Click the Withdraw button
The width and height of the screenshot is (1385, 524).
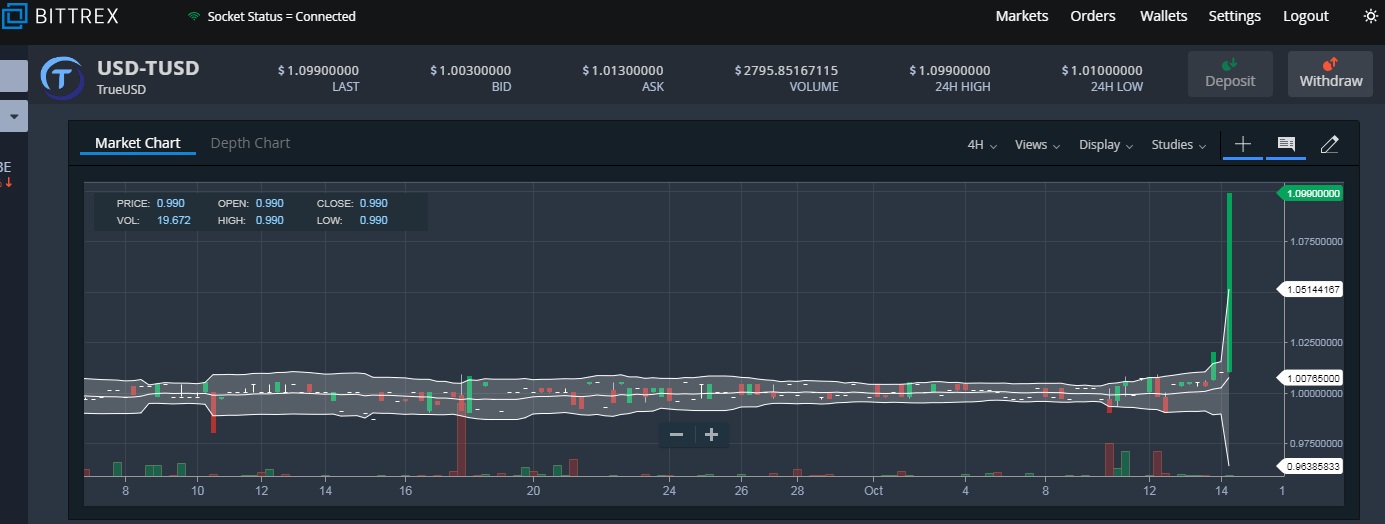[1330, 74]
